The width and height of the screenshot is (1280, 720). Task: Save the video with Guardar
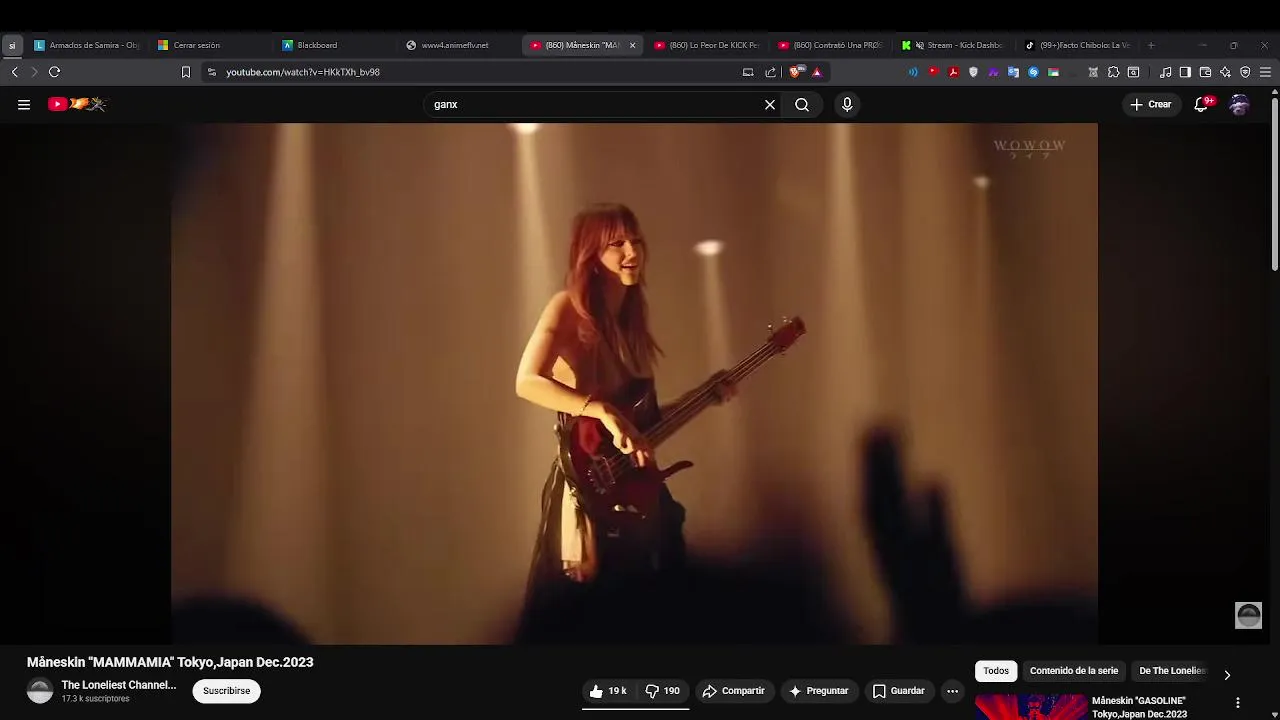[898, 691]
